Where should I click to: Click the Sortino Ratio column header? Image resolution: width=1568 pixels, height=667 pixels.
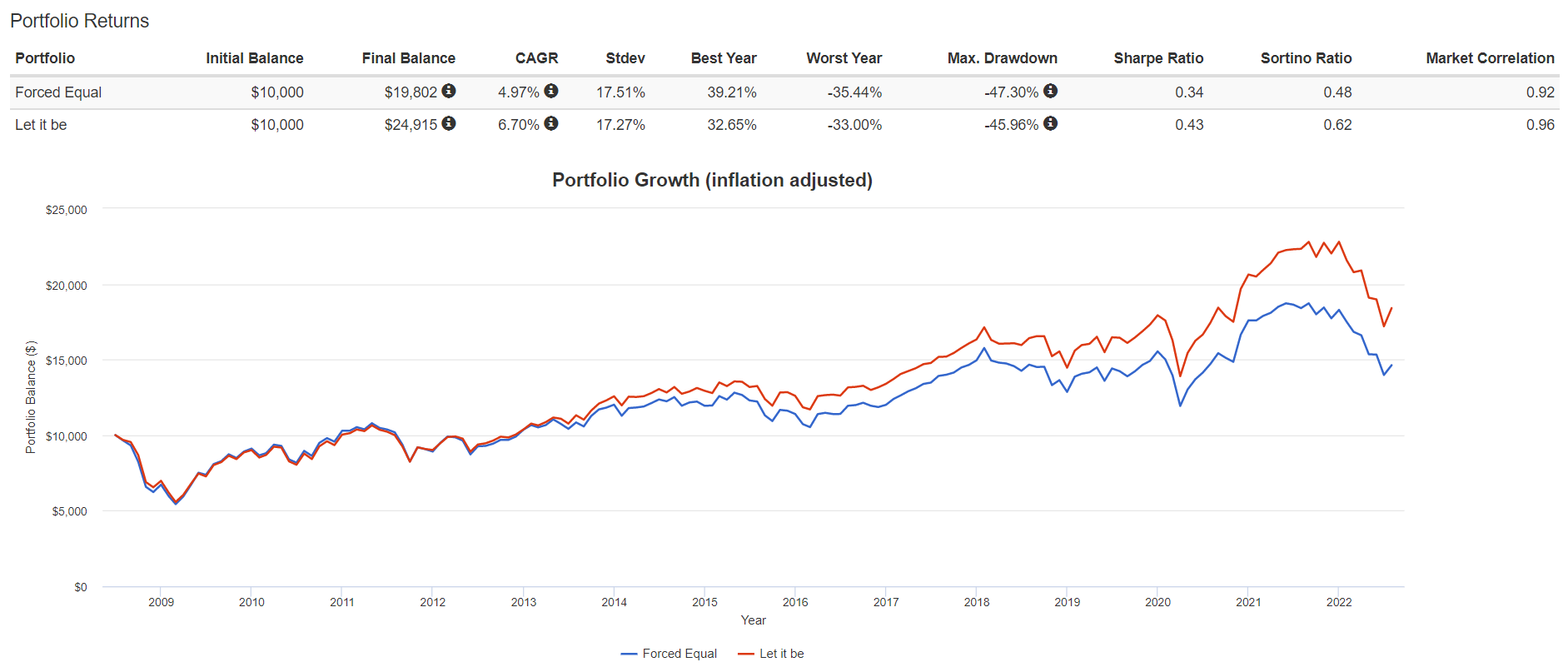tap(1306, 58)
